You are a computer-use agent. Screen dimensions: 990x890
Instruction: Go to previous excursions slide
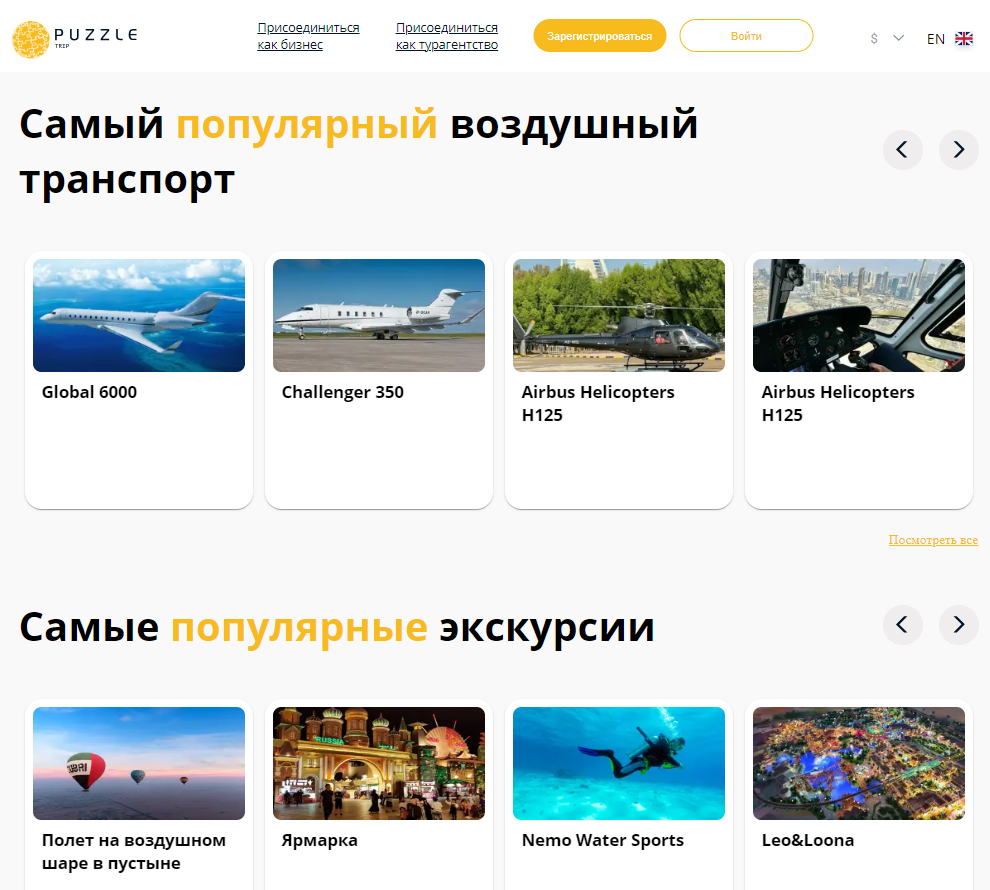pyautogui.click(x=902, y=625)
